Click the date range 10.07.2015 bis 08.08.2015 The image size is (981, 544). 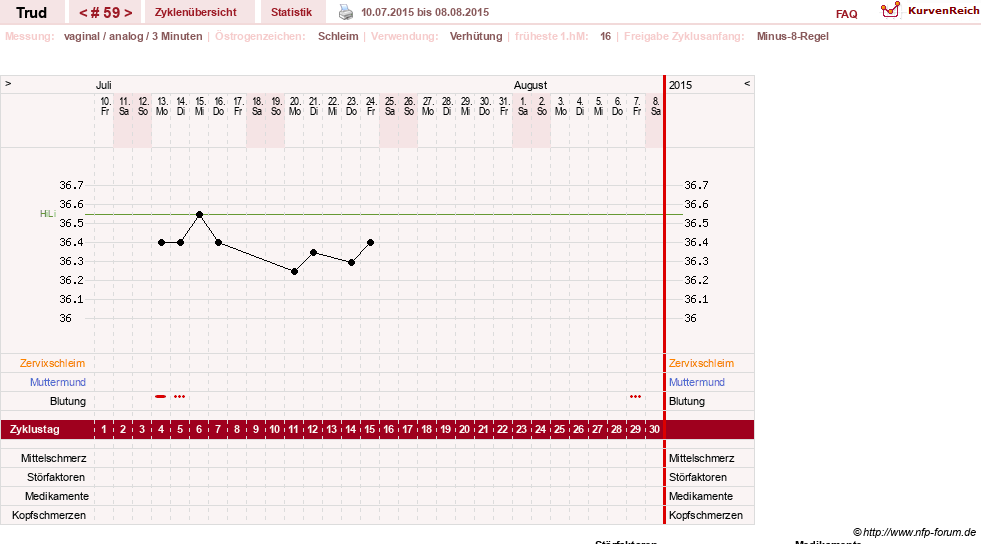(x=425, y=13)
